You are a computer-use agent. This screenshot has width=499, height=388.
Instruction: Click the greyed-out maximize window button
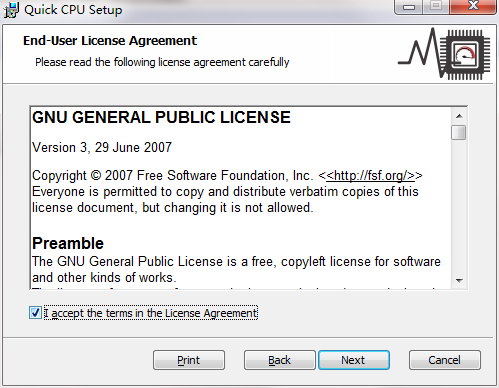pos(436,7)
